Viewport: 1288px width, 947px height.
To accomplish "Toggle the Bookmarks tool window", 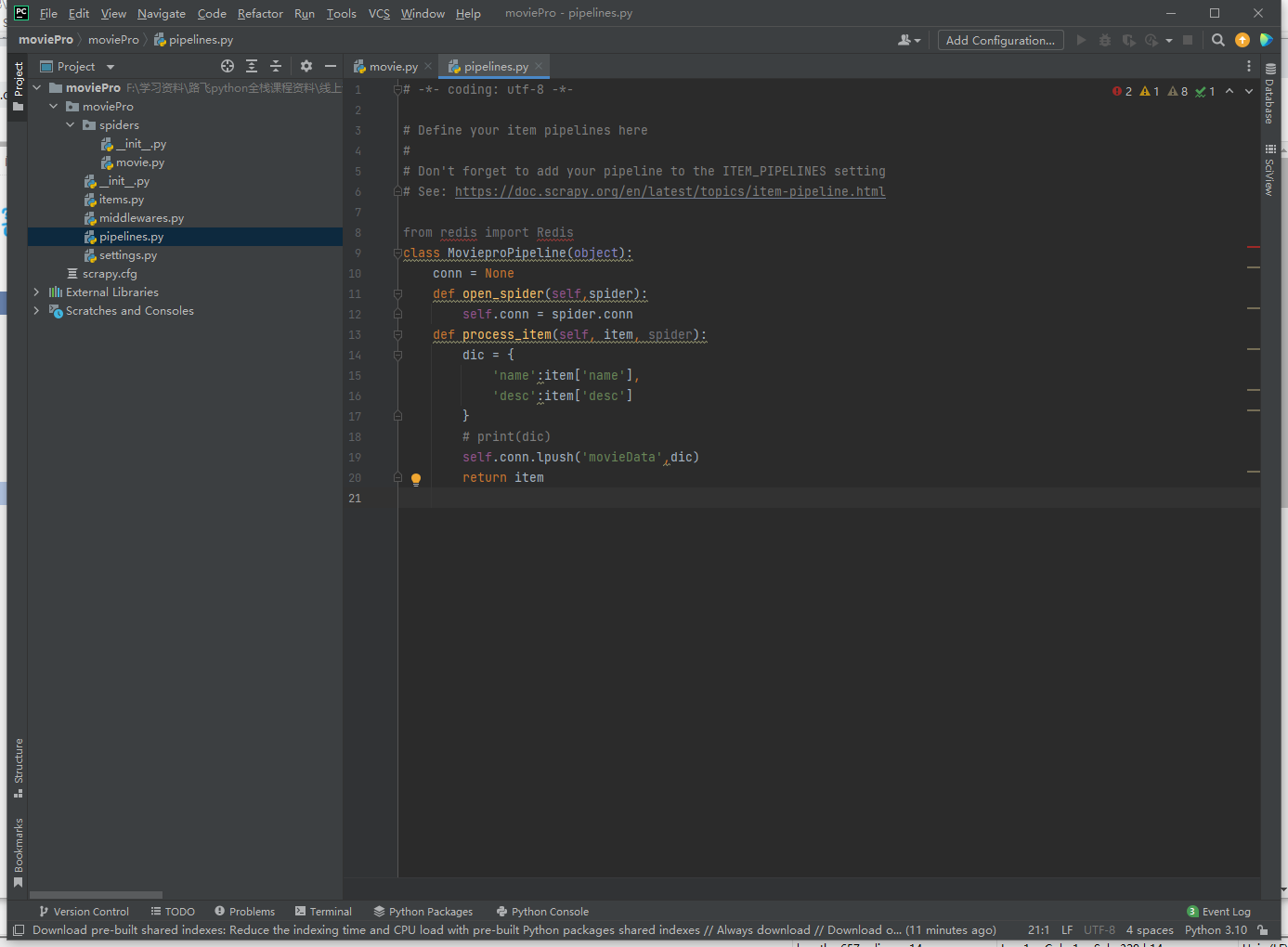I will 18,852.
